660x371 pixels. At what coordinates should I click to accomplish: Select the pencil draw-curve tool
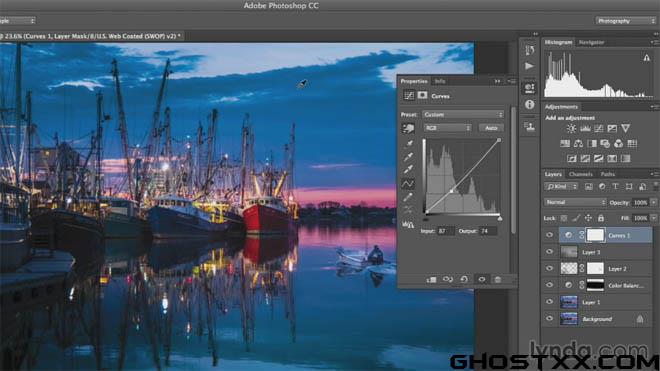[408, 197]
